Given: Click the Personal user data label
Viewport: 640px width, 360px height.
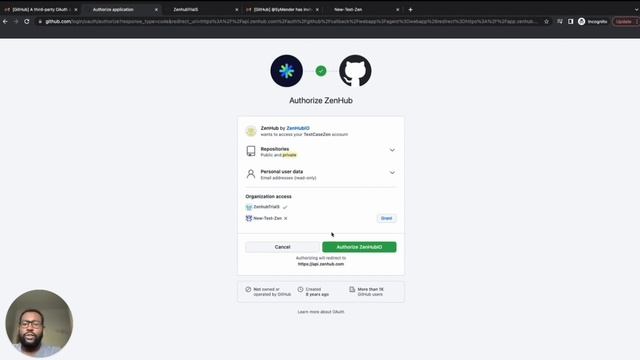Looking at the screenshot, I should [x=282, y=171].
